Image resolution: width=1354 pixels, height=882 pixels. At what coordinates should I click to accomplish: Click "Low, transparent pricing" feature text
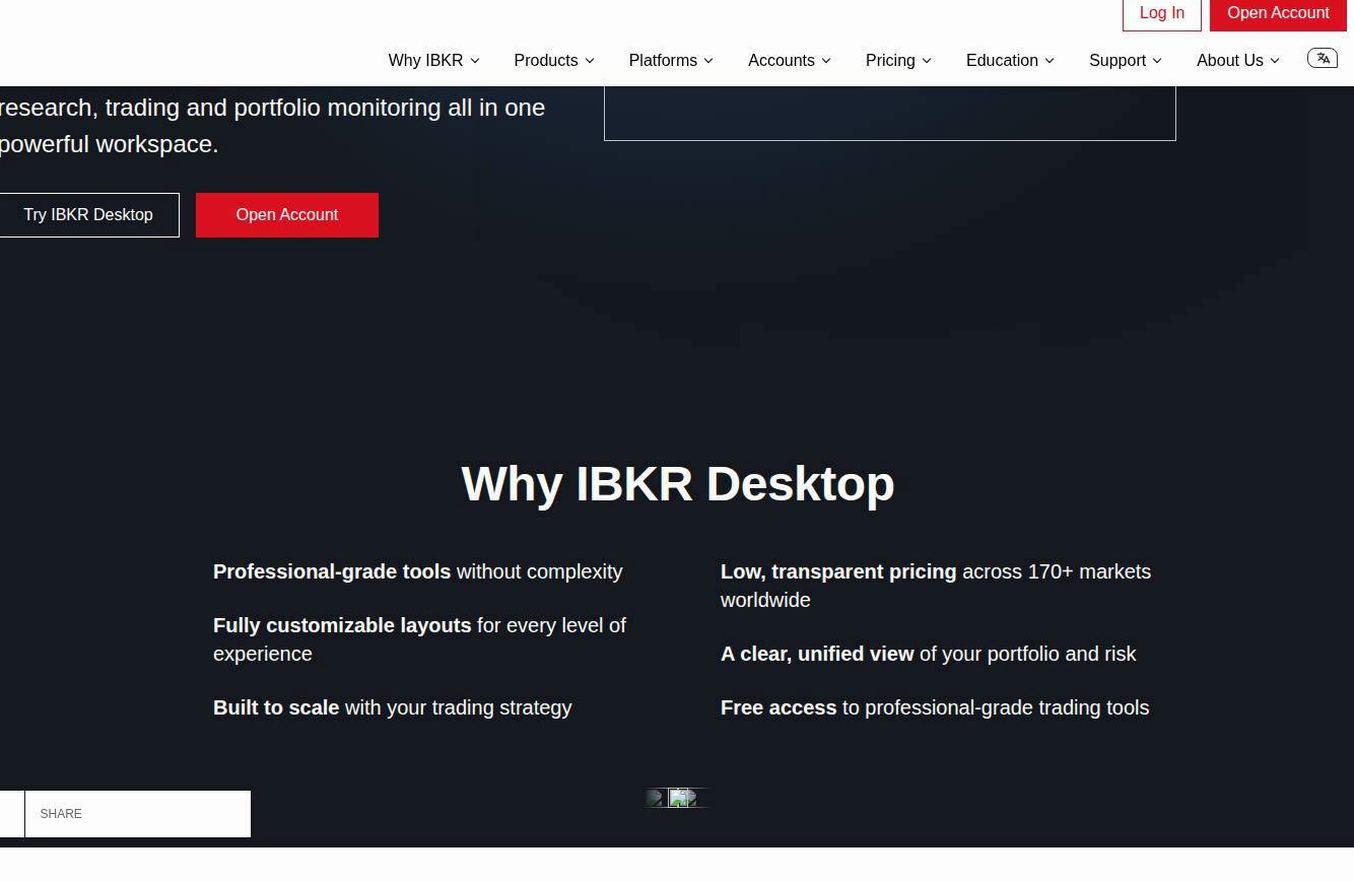(936, 586)
